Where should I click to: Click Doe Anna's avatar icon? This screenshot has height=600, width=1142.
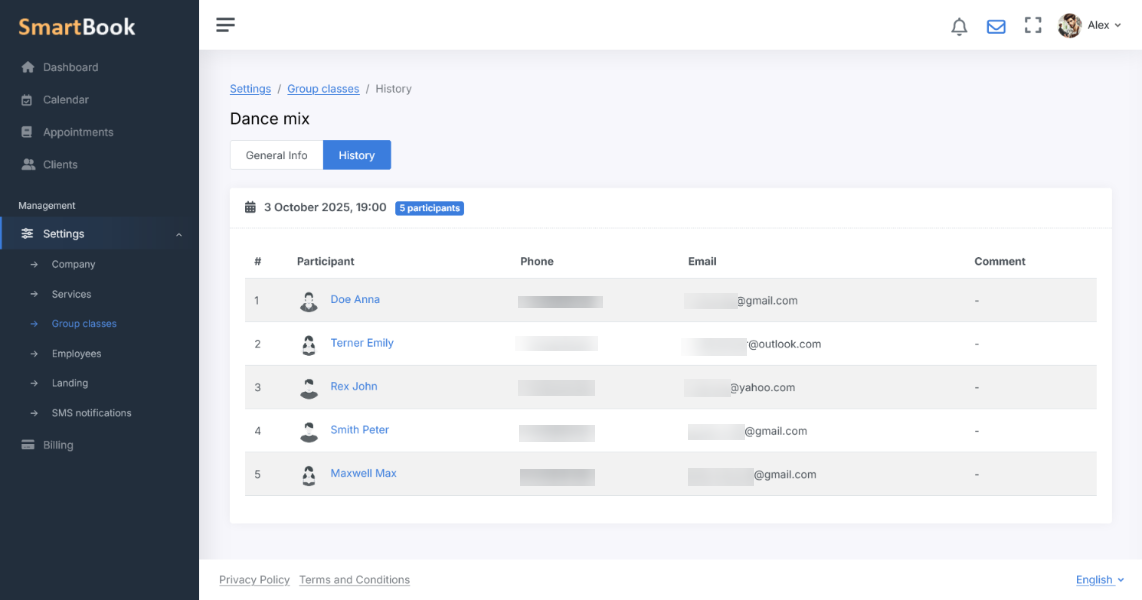309,301
